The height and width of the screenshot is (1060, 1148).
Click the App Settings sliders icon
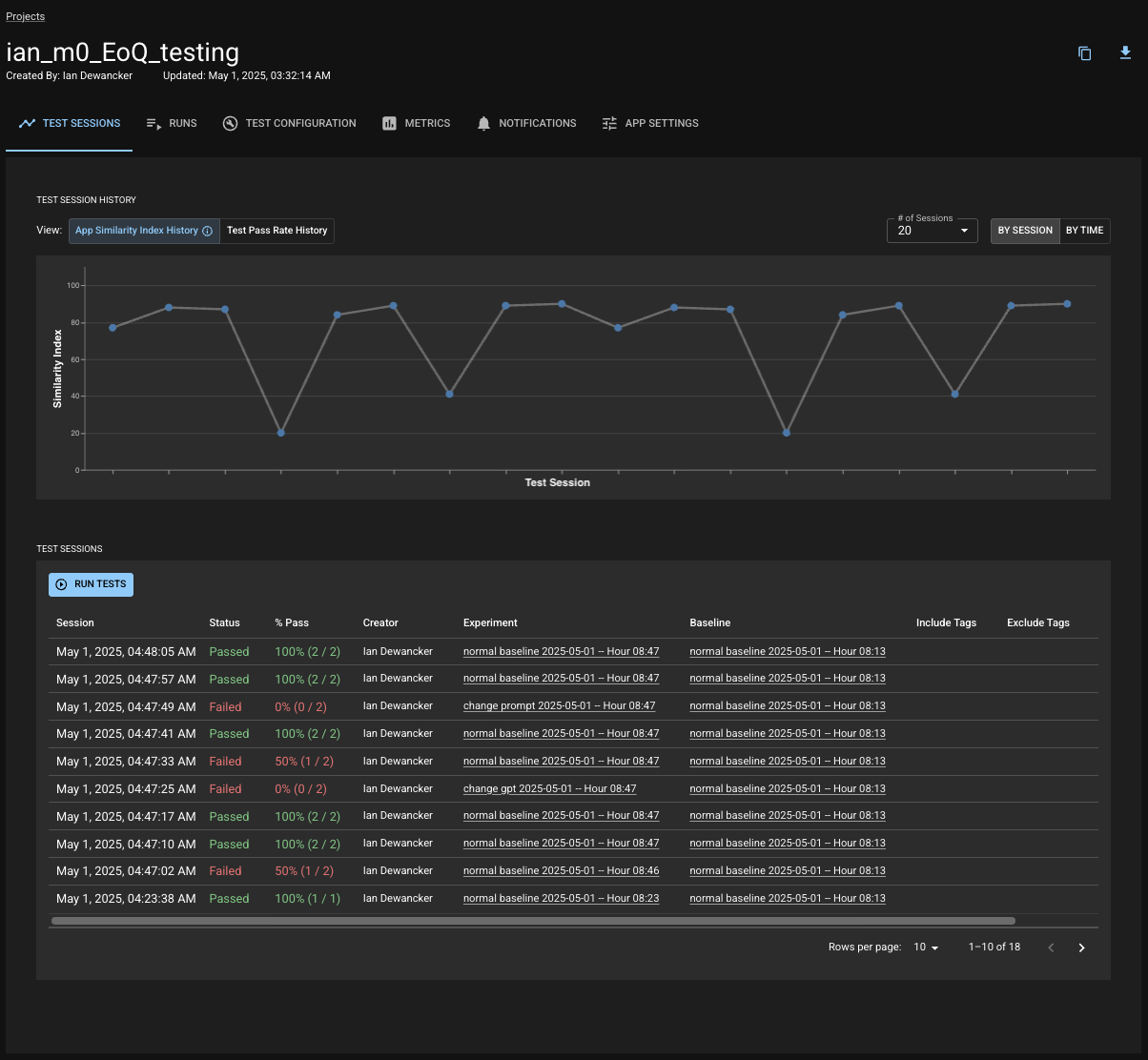(x=609, y=124)
